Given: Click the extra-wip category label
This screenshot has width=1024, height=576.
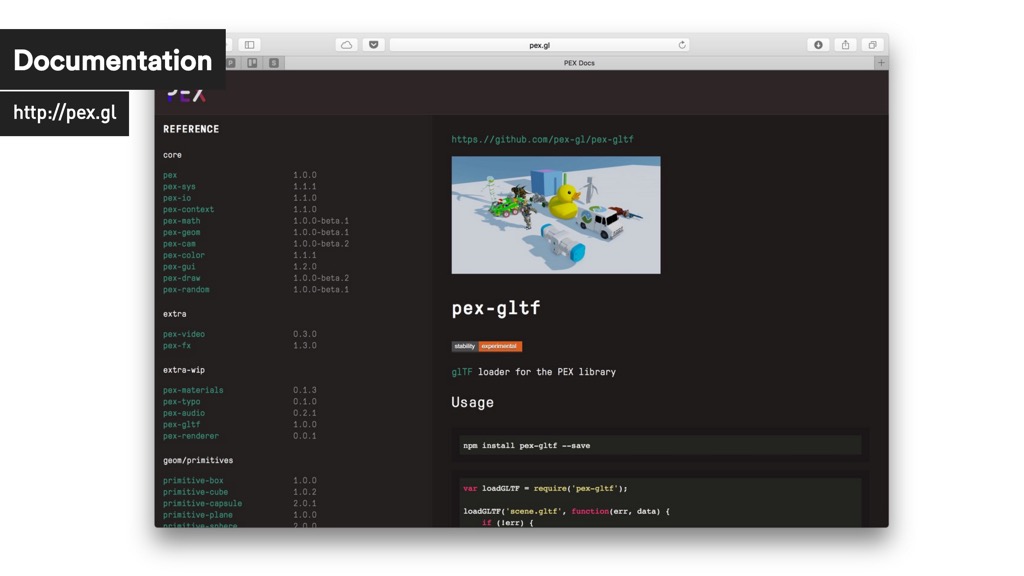Looking at the screenshot, I should point(184,370).
